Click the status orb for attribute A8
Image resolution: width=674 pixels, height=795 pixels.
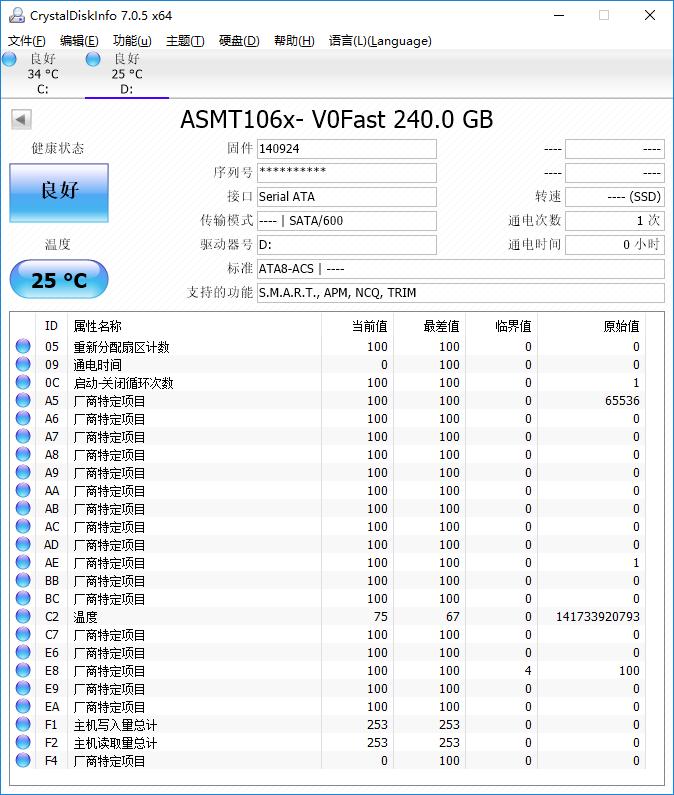click(23, 454)
